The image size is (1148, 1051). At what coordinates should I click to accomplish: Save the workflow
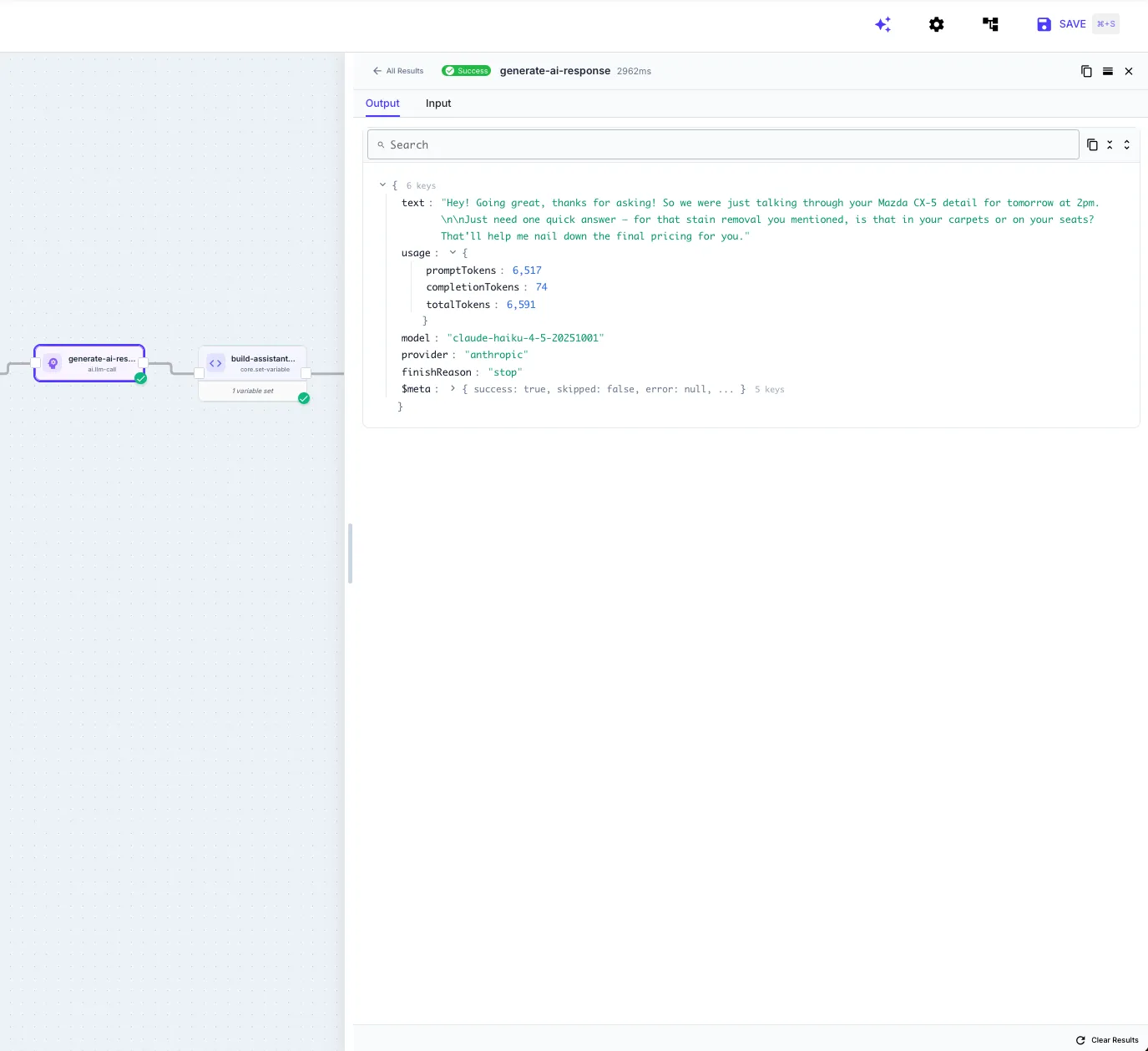point(1061,24)
